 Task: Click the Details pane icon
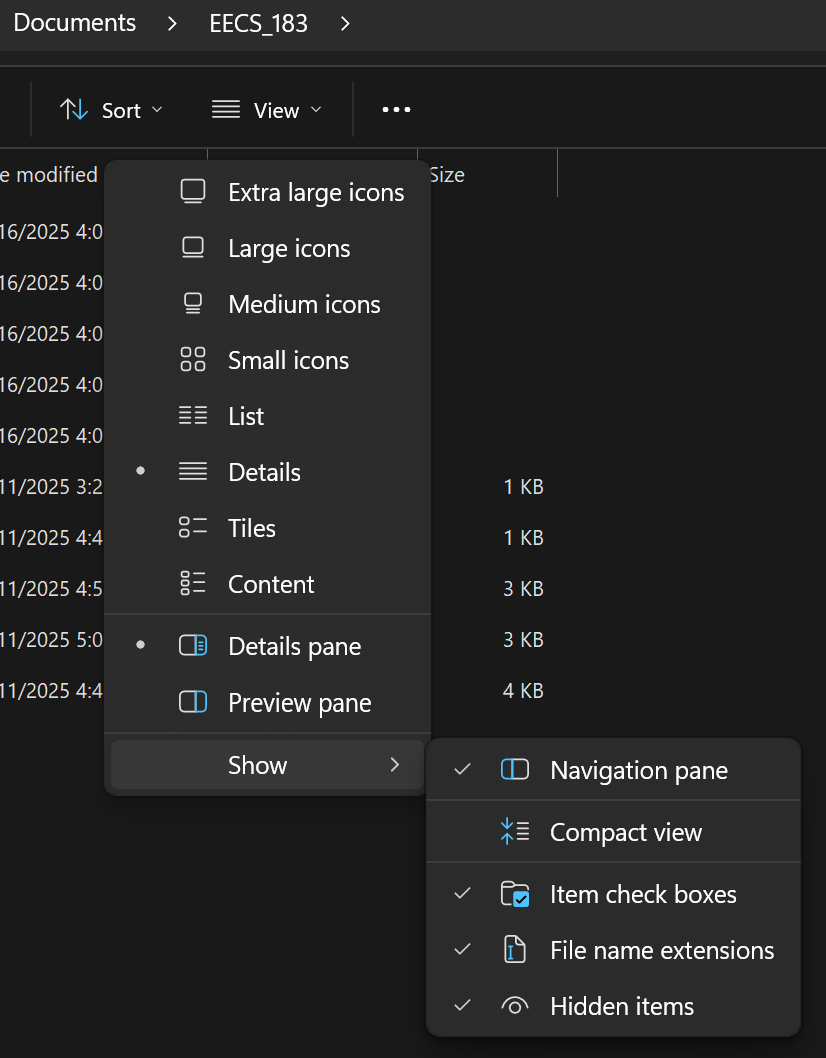(193, 646)
